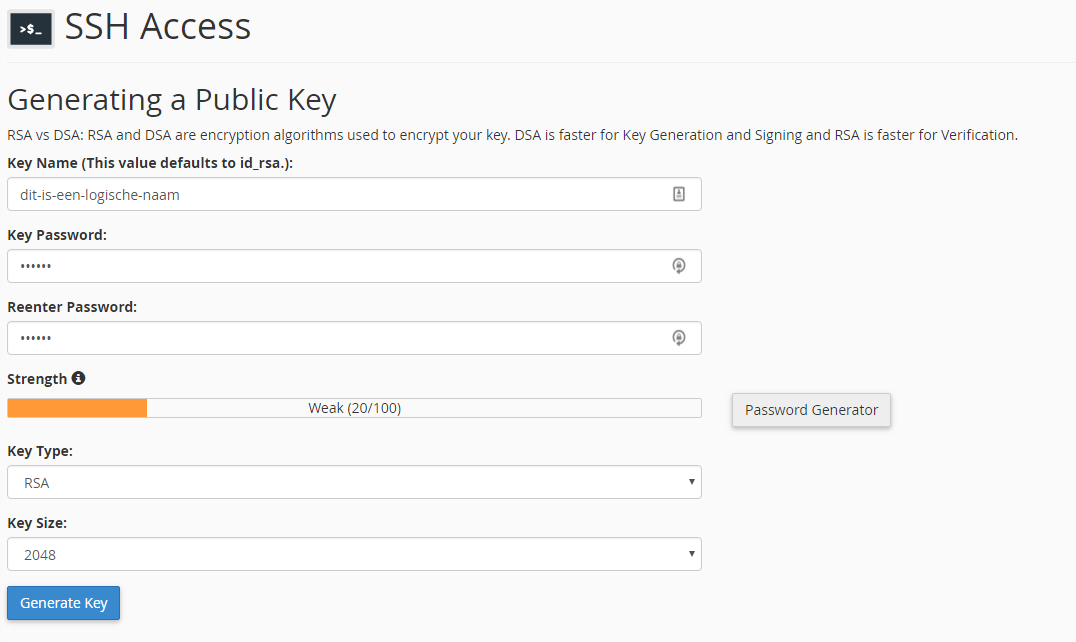
Task: Open the Key Size dropdown showing 2048
Action: (354, 554)
